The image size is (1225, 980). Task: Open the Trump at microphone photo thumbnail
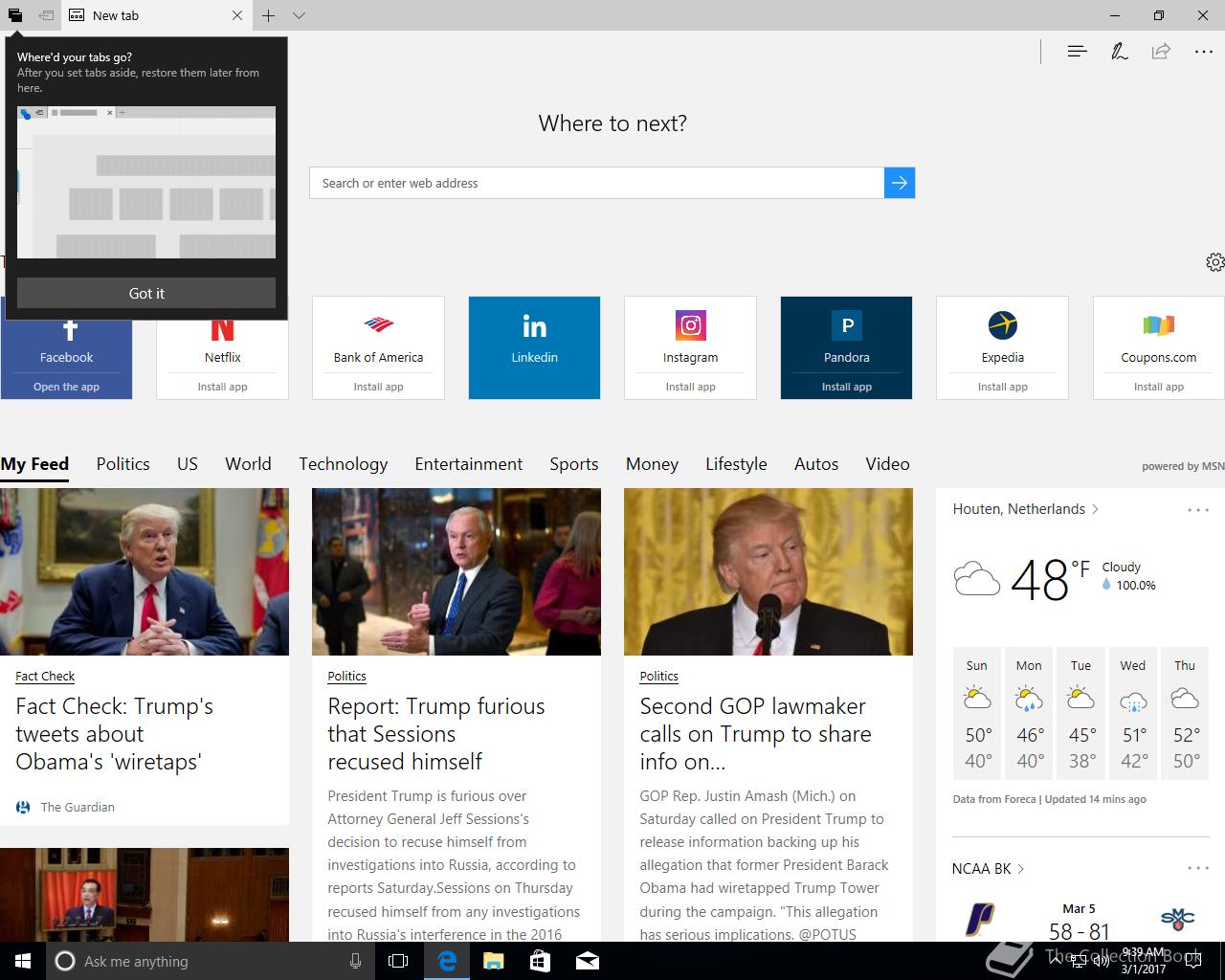pos(768,571)
